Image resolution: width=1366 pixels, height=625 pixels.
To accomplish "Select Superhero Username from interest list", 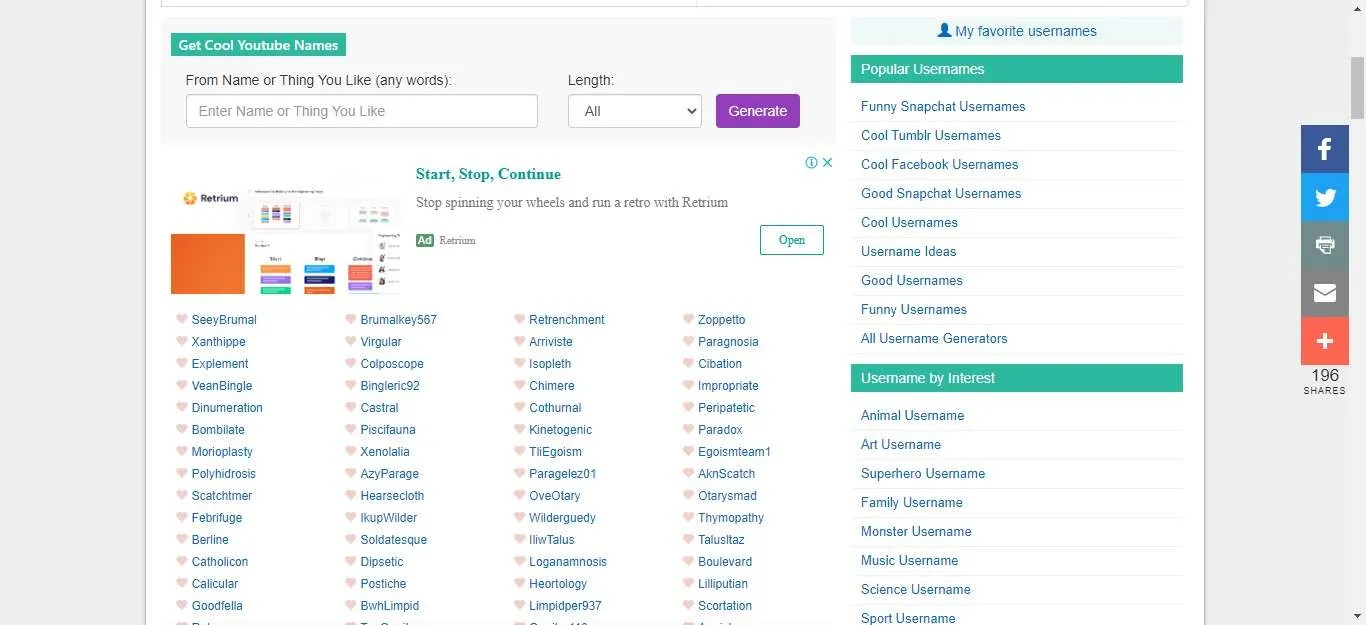I will (x=923, y=473).
